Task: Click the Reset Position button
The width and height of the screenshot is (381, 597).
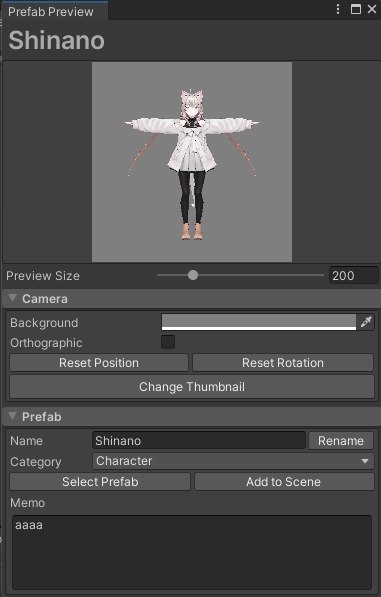Action: coord(99,363)
